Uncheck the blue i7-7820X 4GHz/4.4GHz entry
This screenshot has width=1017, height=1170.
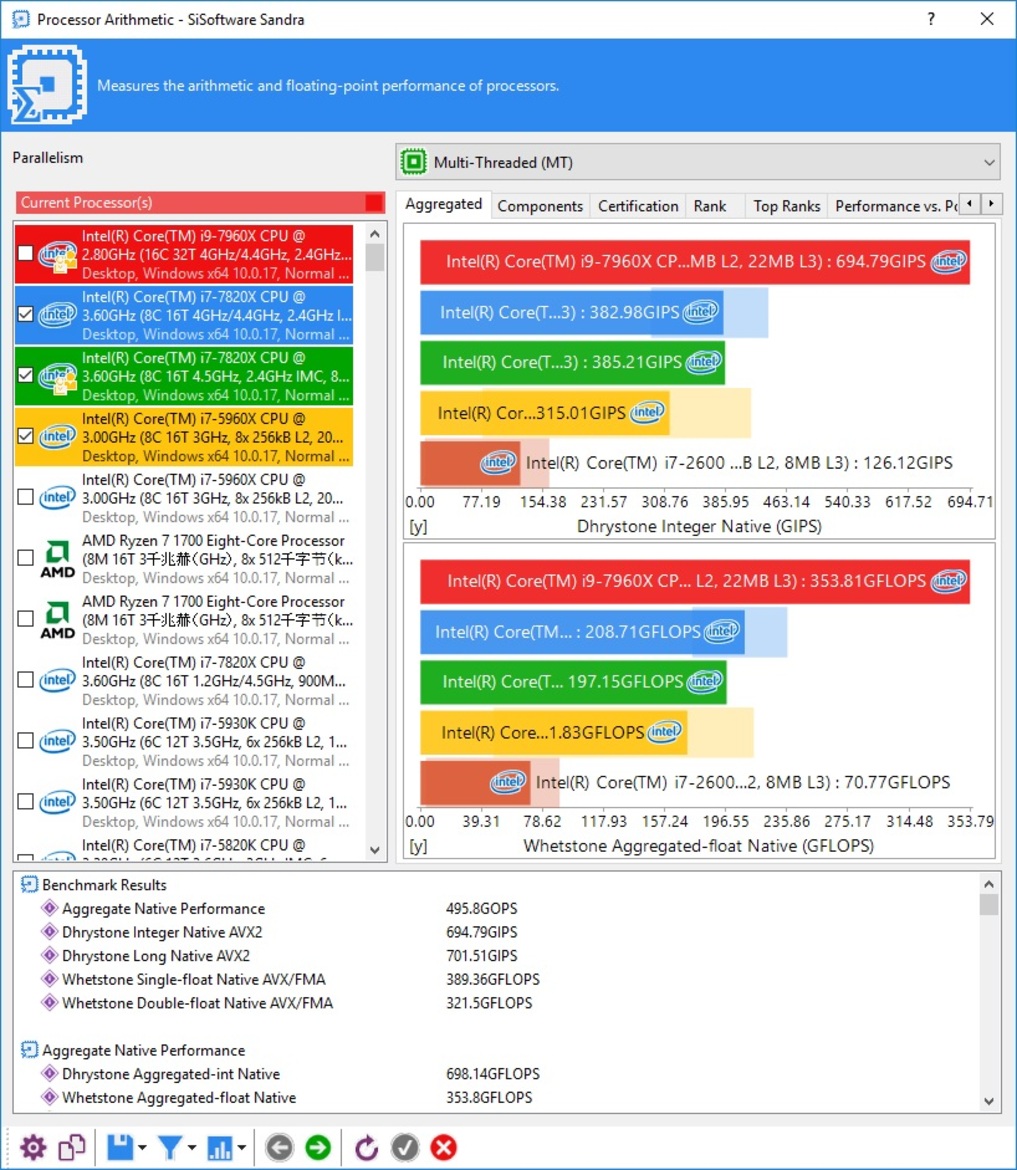25,314
